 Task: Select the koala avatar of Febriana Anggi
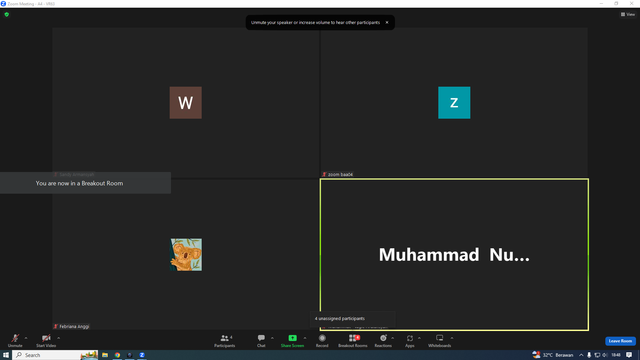click(x=186, y=255)
